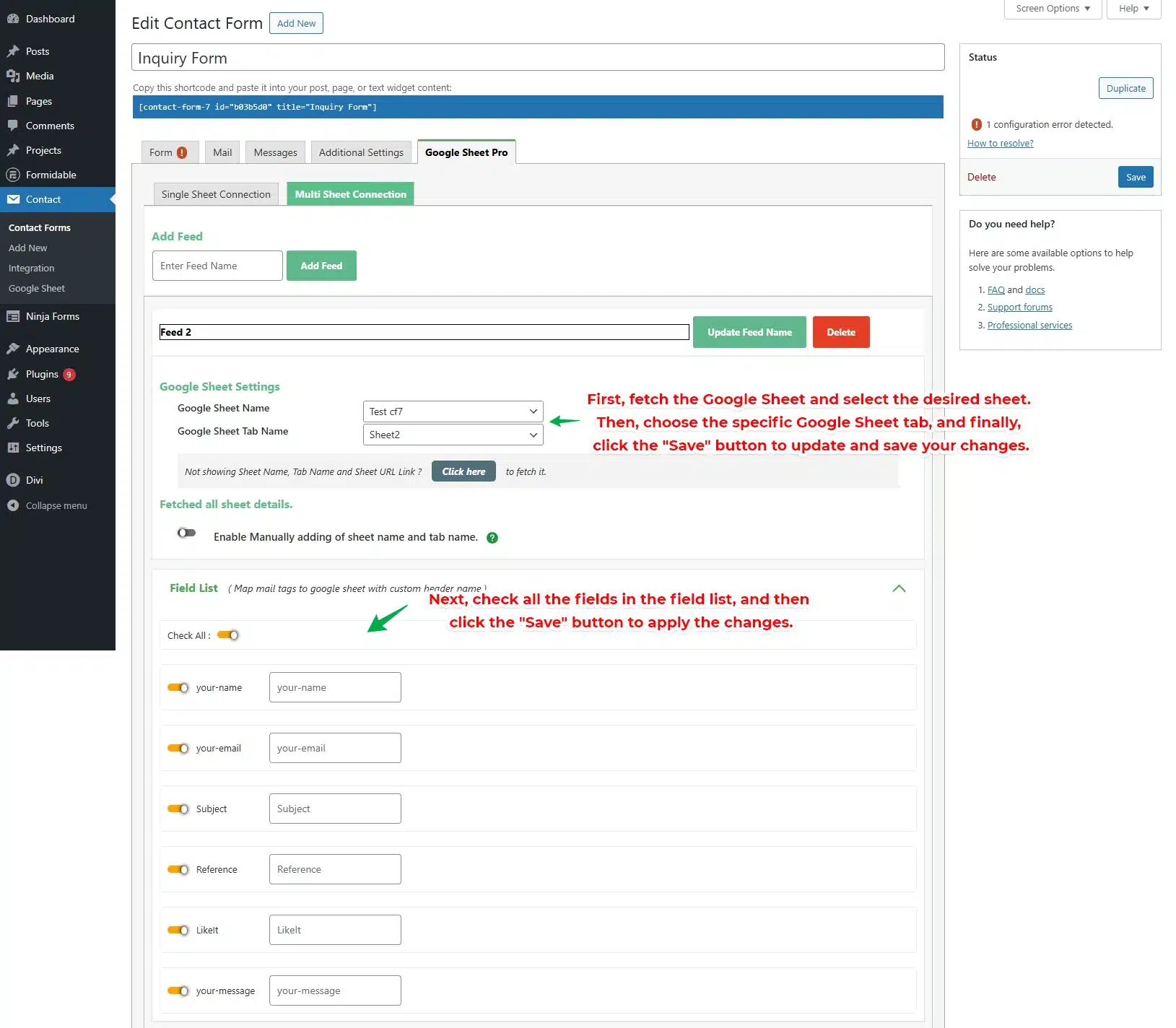Viewport: 1176px width, 1028px height.
Task: Click the Collapse menu arrow icon
Action: point(13,505)
